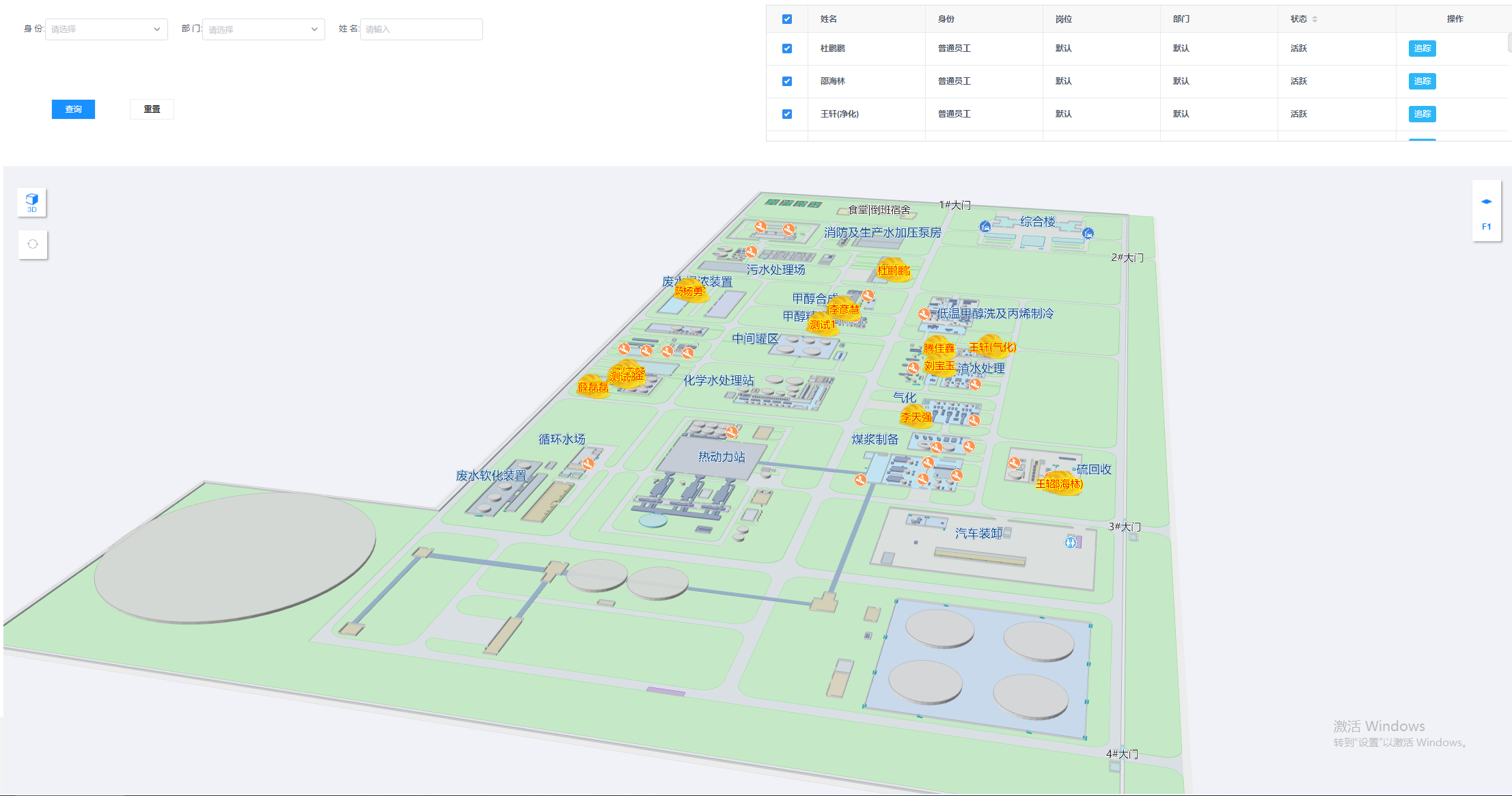Toggle checkbox for 王轩(净化) row

[x=787, y=114]
